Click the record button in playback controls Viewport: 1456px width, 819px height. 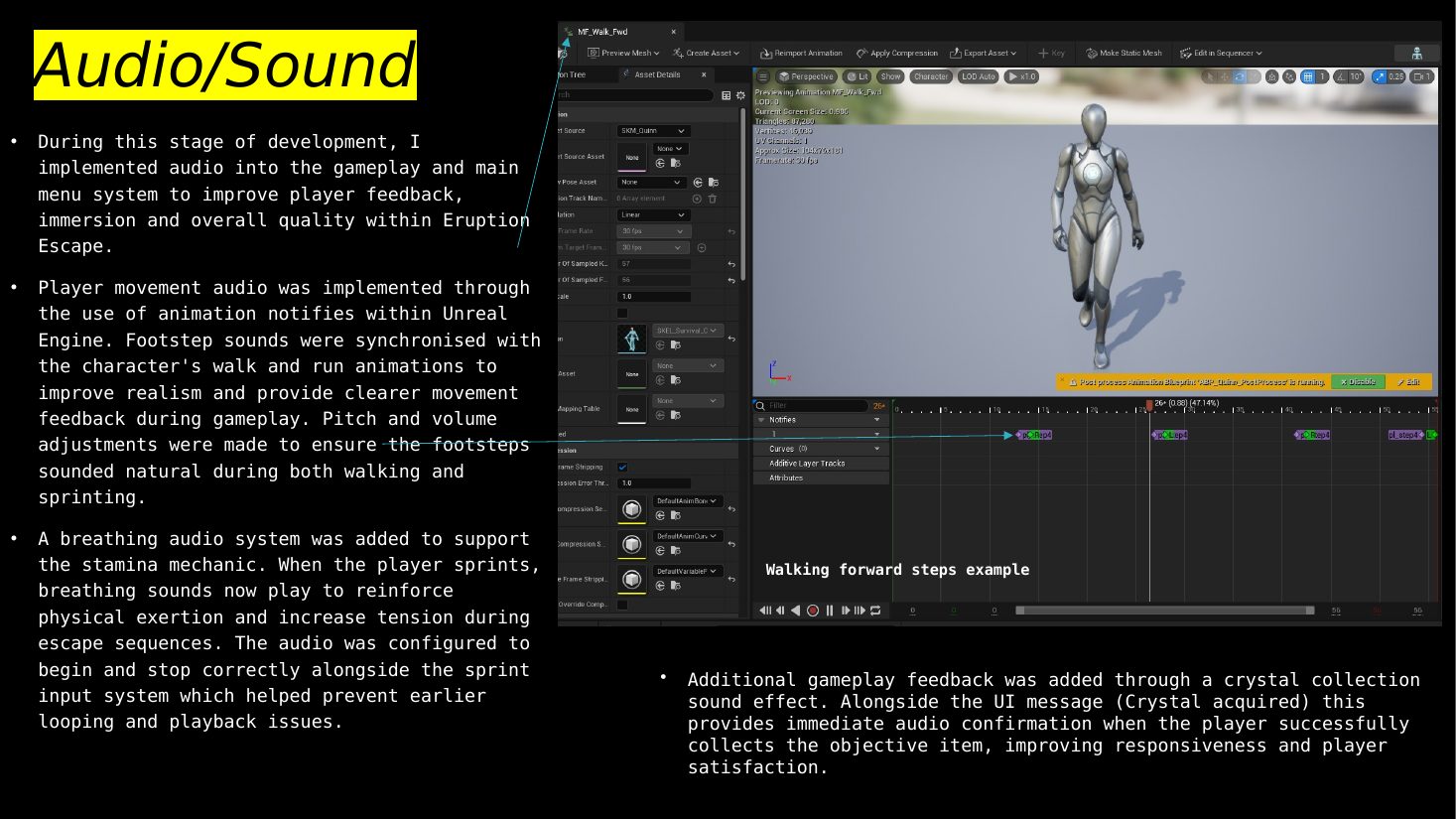(x=813, y=611)
